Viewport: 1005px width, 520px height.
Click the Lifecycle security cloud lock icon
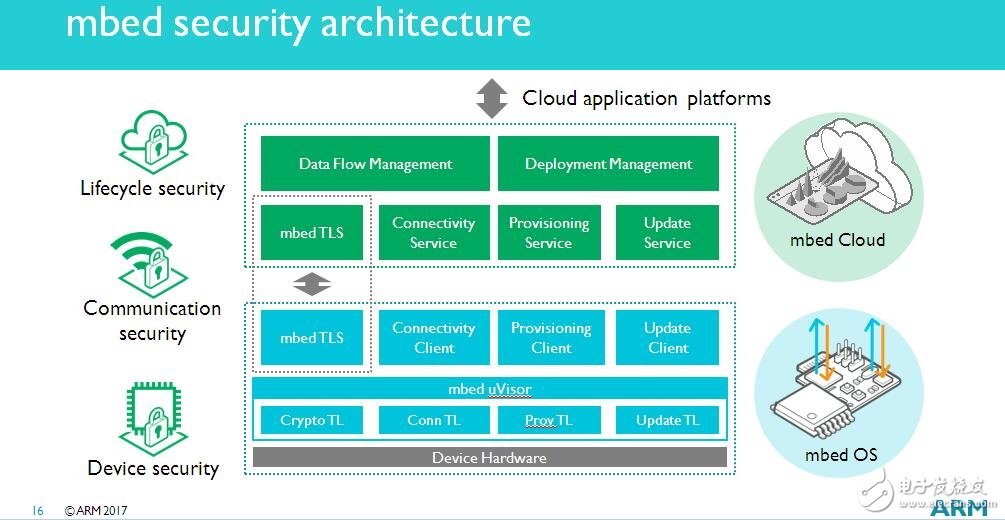[154, 142]
